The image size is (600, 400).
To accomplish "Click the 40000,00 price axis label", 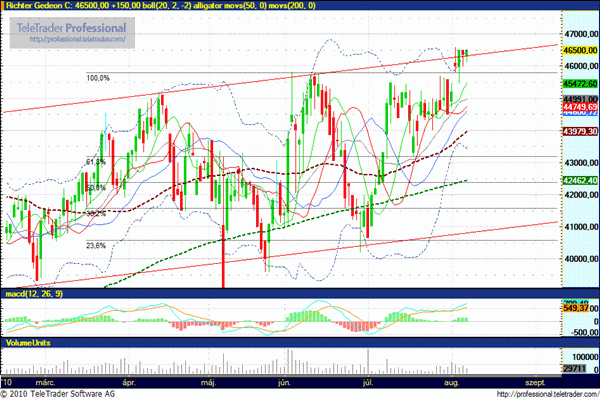I will [581, 259].
